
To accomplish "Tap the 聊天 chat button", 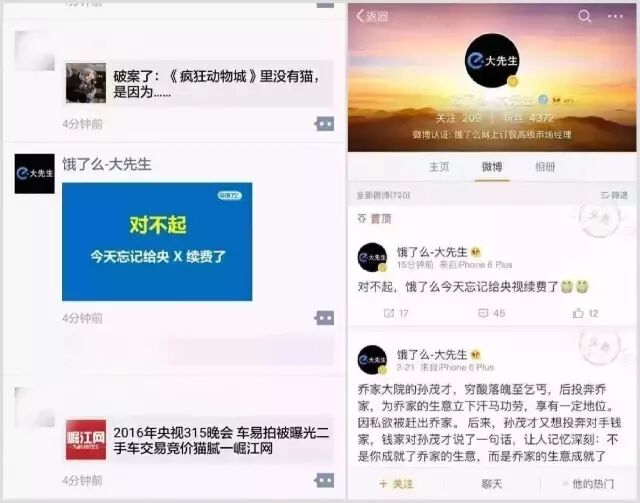I will (491, 484).
